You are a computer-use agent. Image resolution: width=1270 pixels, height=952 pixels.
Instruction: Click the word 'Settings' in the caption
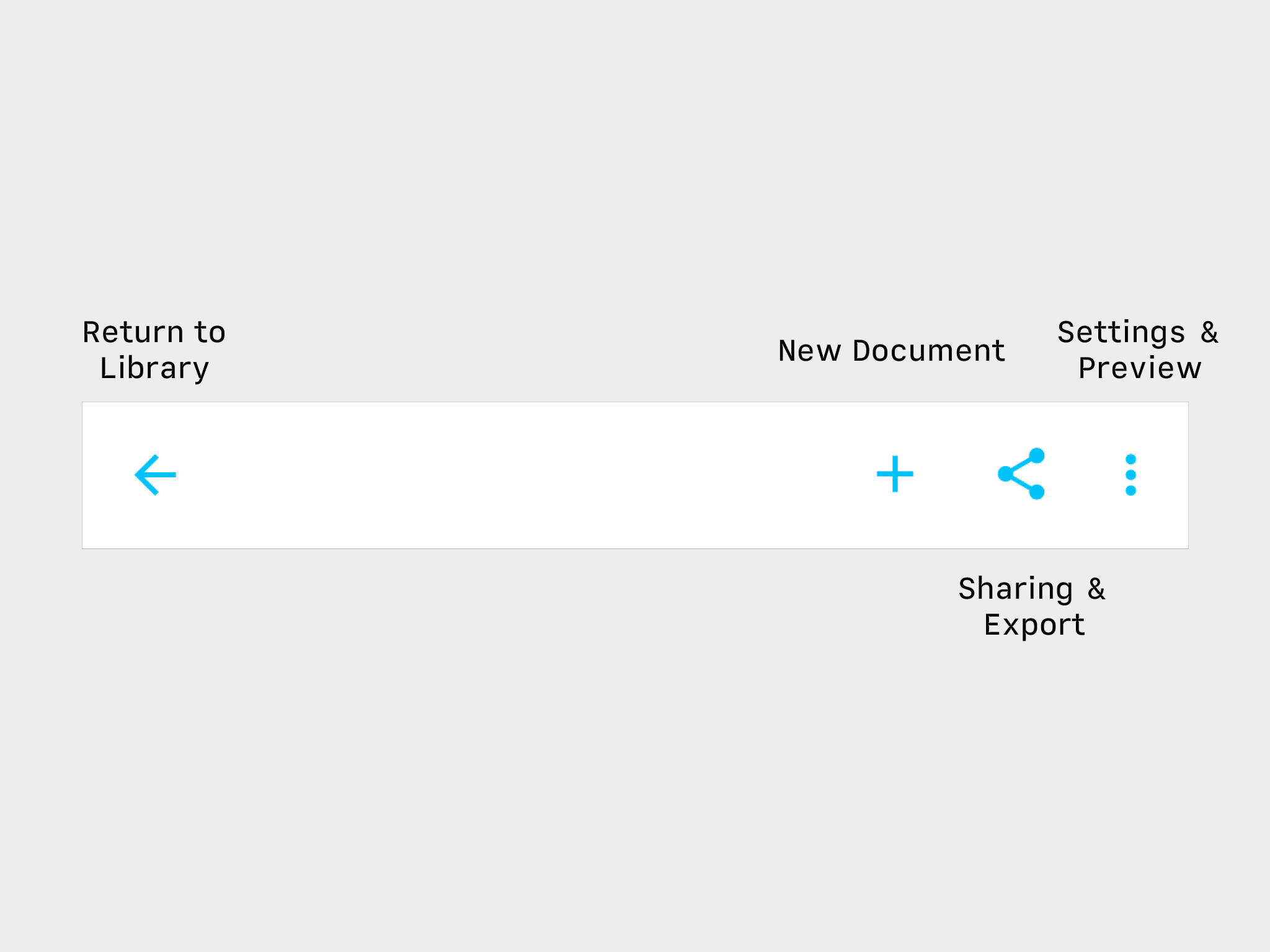click(1121, 333)
